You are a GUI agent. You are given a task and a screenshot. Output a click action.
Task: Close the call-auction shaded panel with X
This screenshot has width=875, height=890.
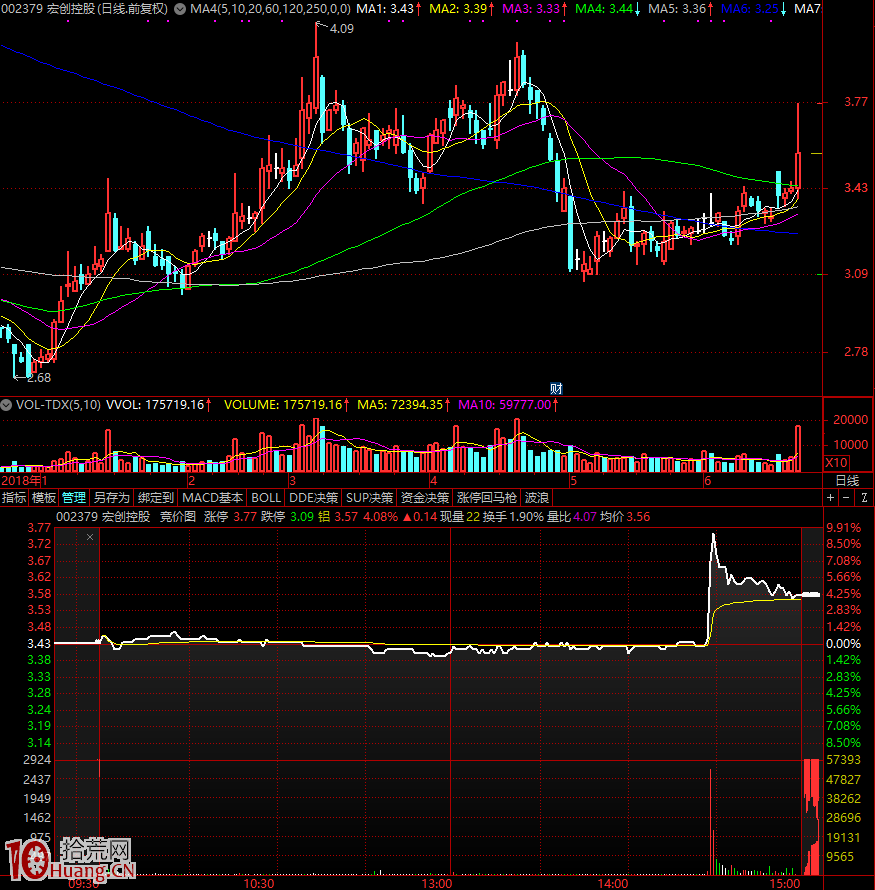pyautogui.click(x=90, y=537)
